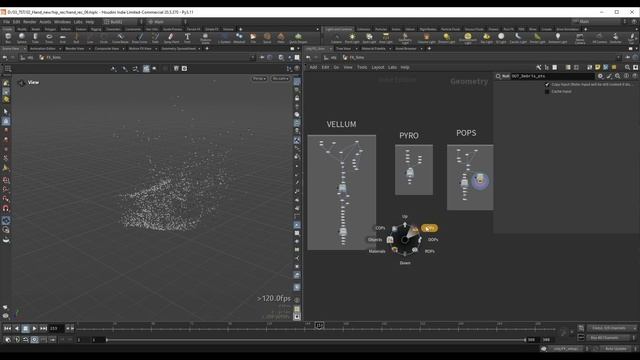Select the Grid shelf tool
This screenshot has height=360, width=640.
pyautogui.click(x=62, y=38)
